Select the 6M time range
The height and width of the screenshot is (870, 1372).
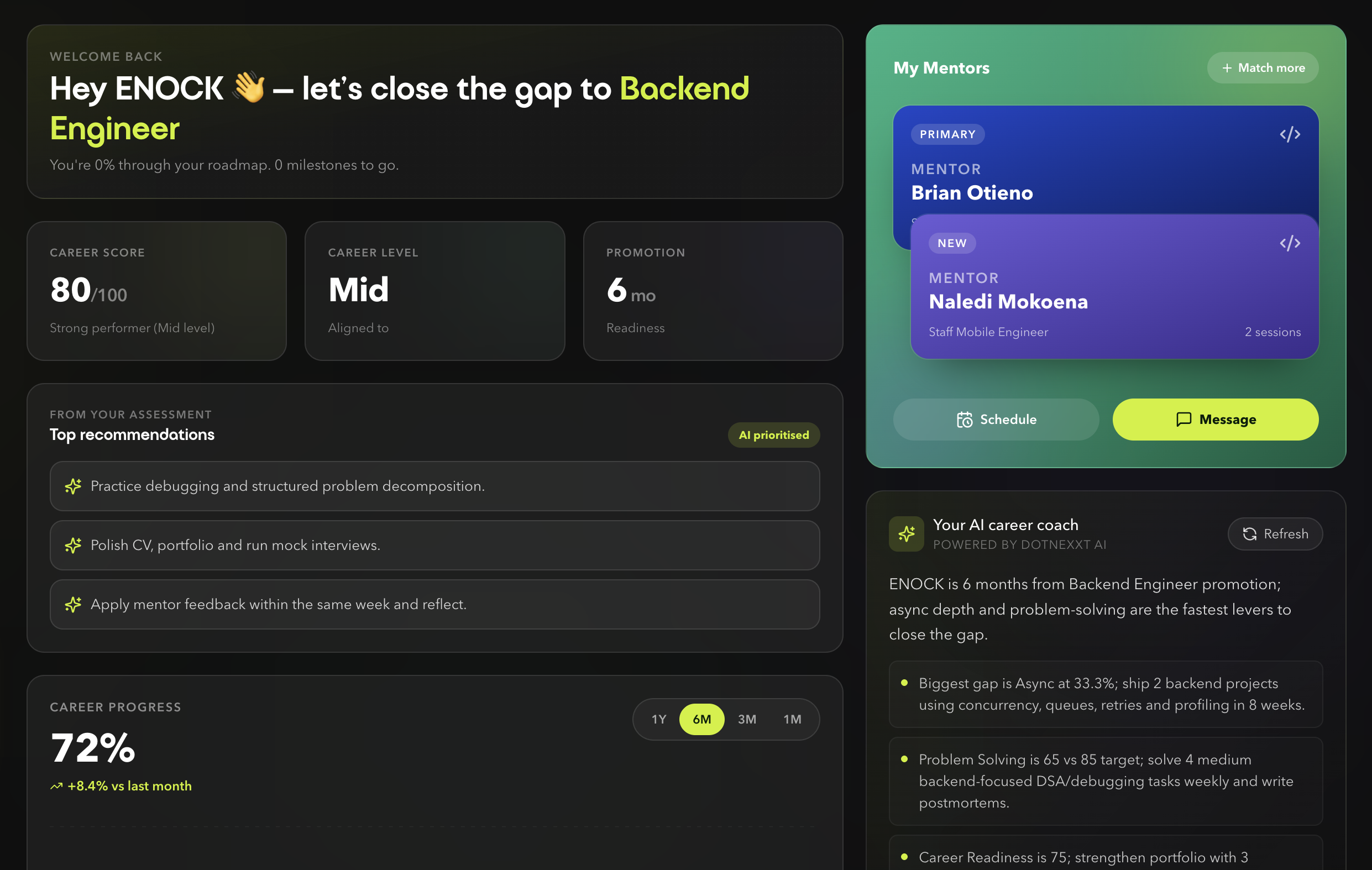[701, 719]
